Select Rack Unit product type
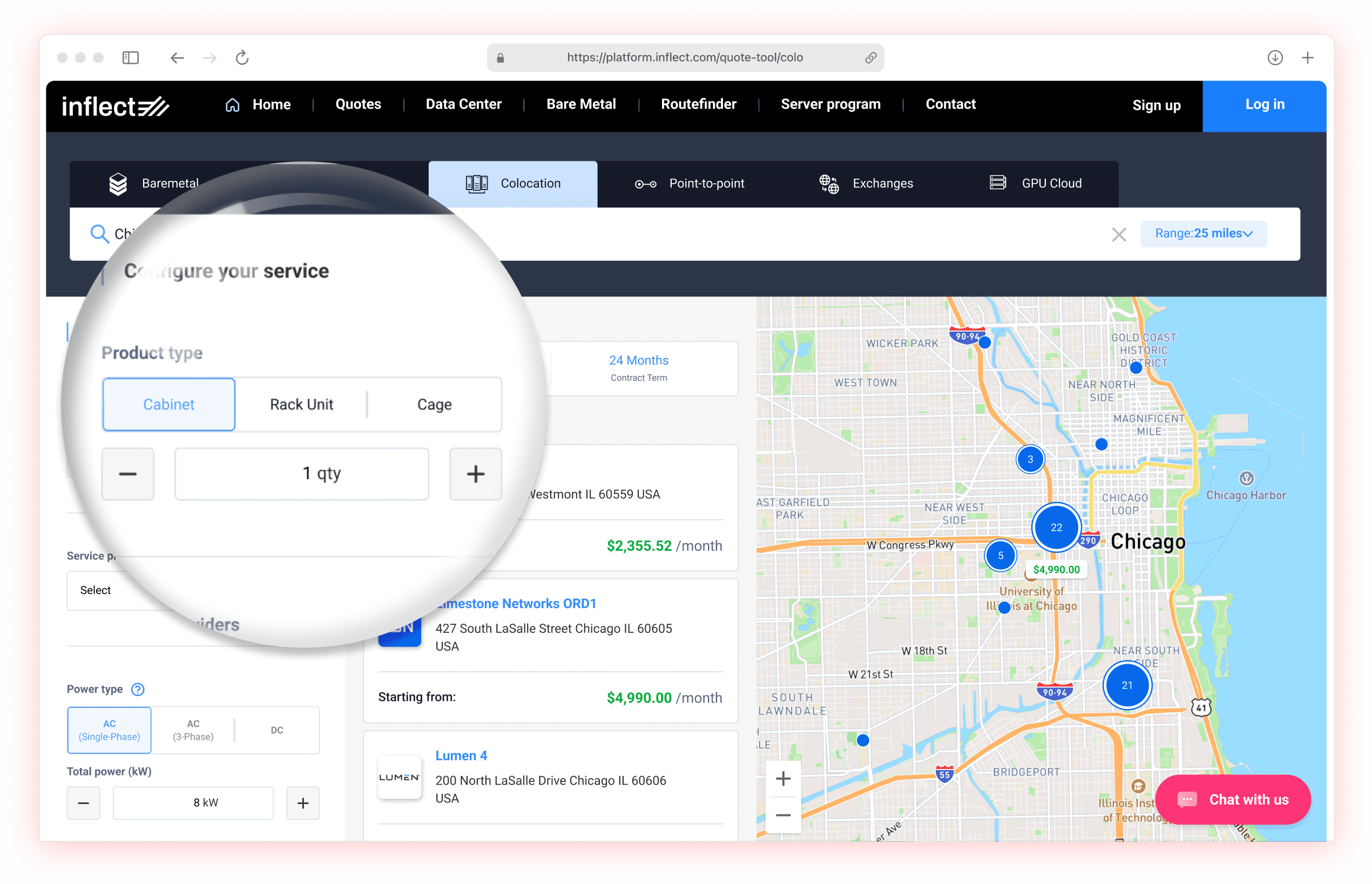The height and width of the screenshot is (884, 1372). (x=302, y=404)
